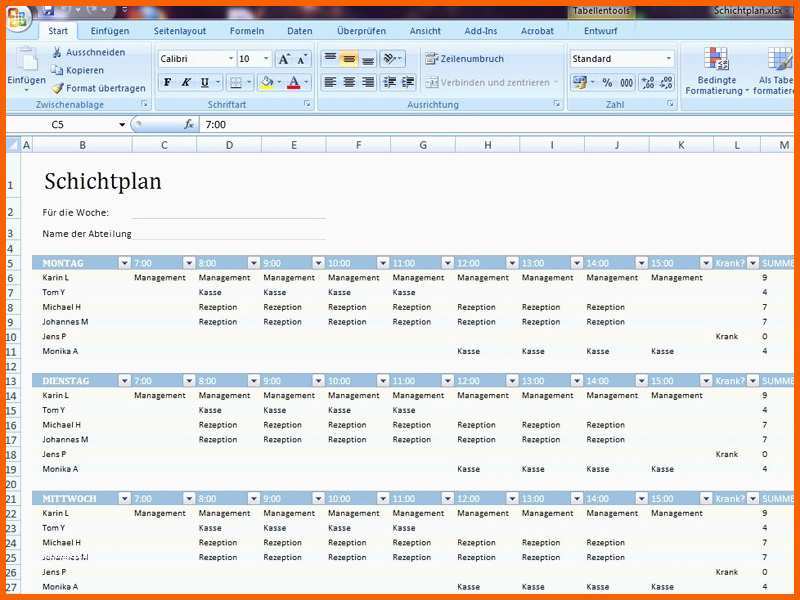Center-align the cell text horizontally

tap(349, 83)
